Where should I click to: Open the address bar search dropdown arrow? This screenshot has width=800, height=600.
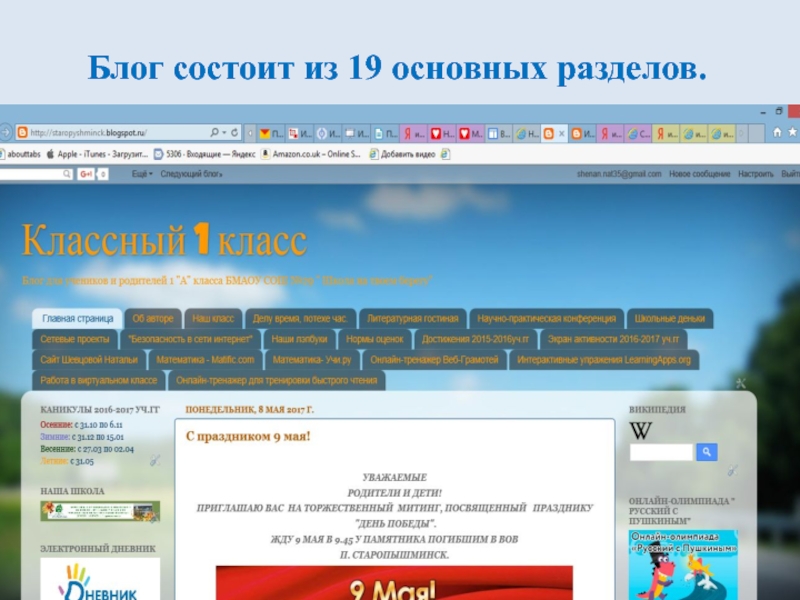pyautogui.click(x=222, y=133)
